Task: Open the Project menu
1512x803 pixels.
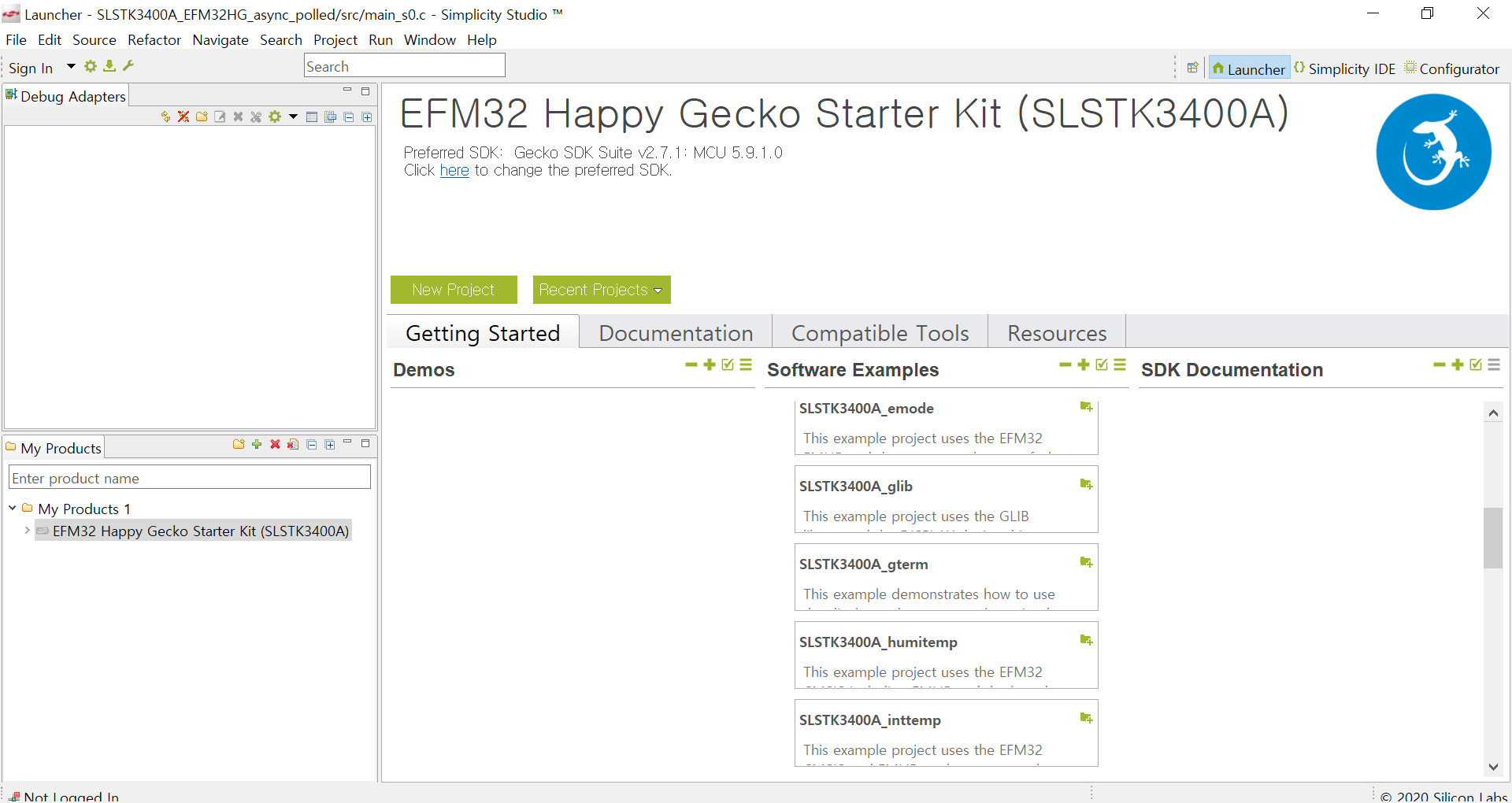Action: point(335,40)
